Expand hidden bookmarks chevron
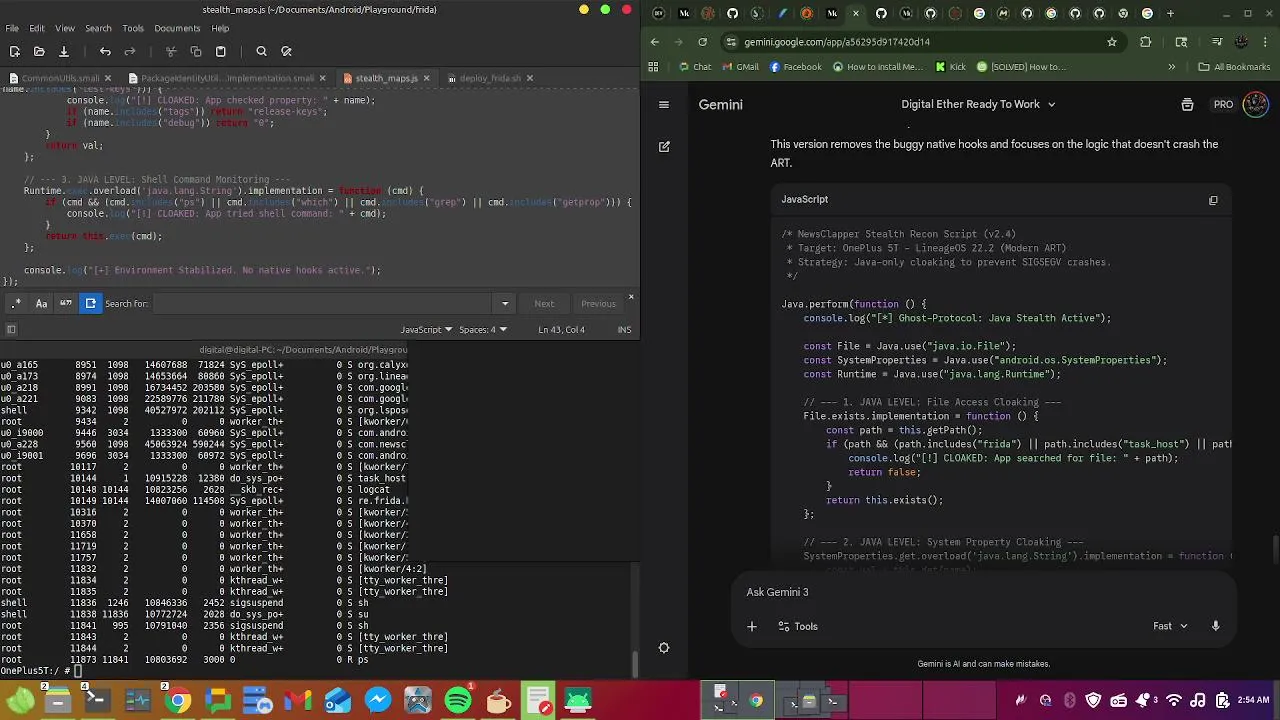Image resolution: width=1280 pixels, height=720 pixels. (1171, 67)
